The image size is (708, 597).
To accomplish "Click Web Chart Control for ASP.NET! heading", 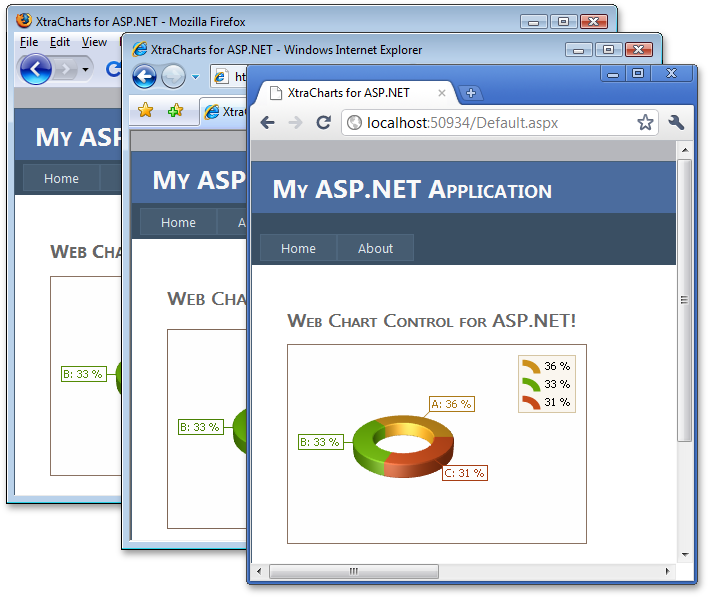I will pos(431,321).
